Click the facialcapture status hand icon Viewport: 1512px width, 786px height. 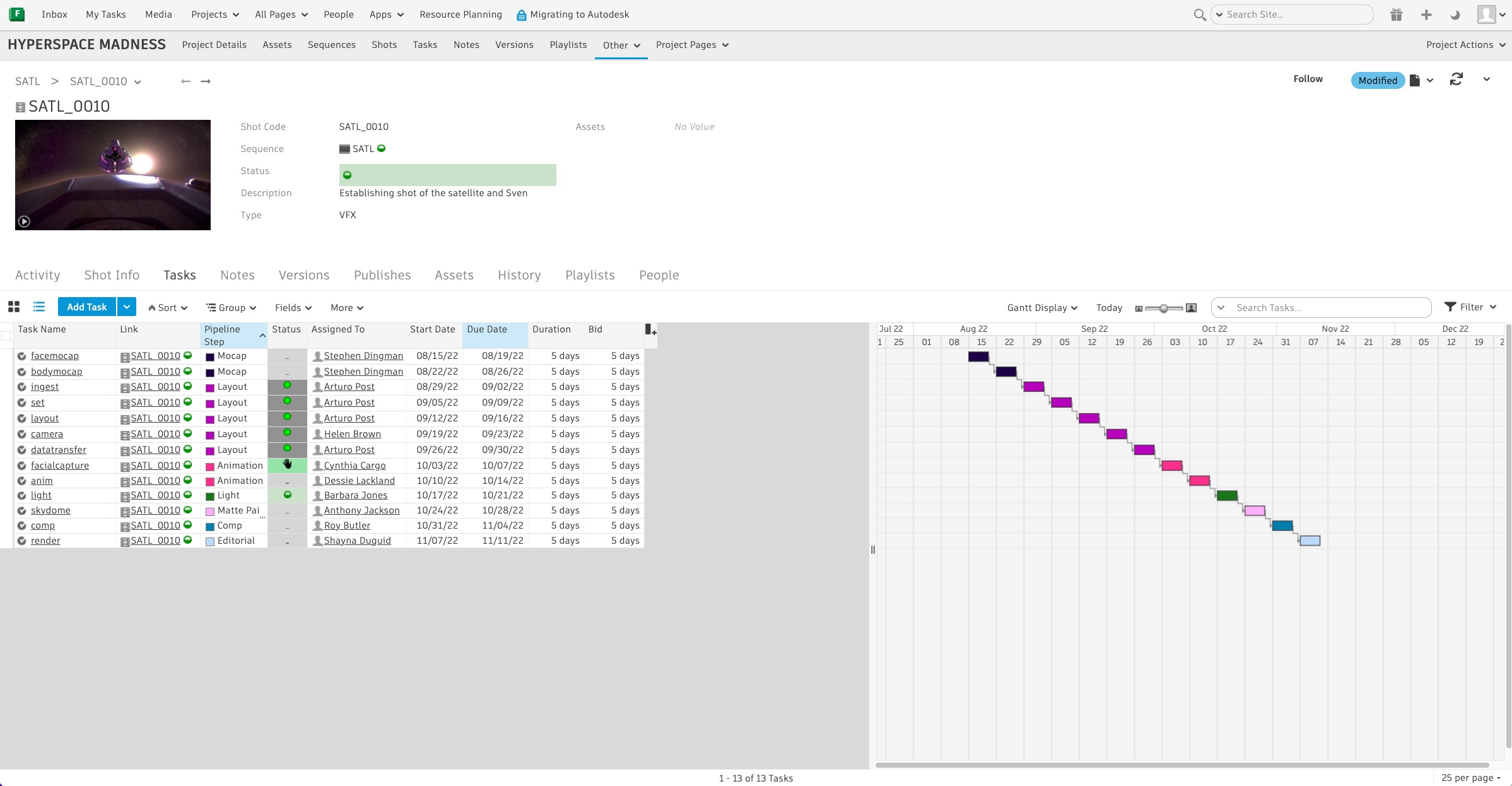pos(288,464)
